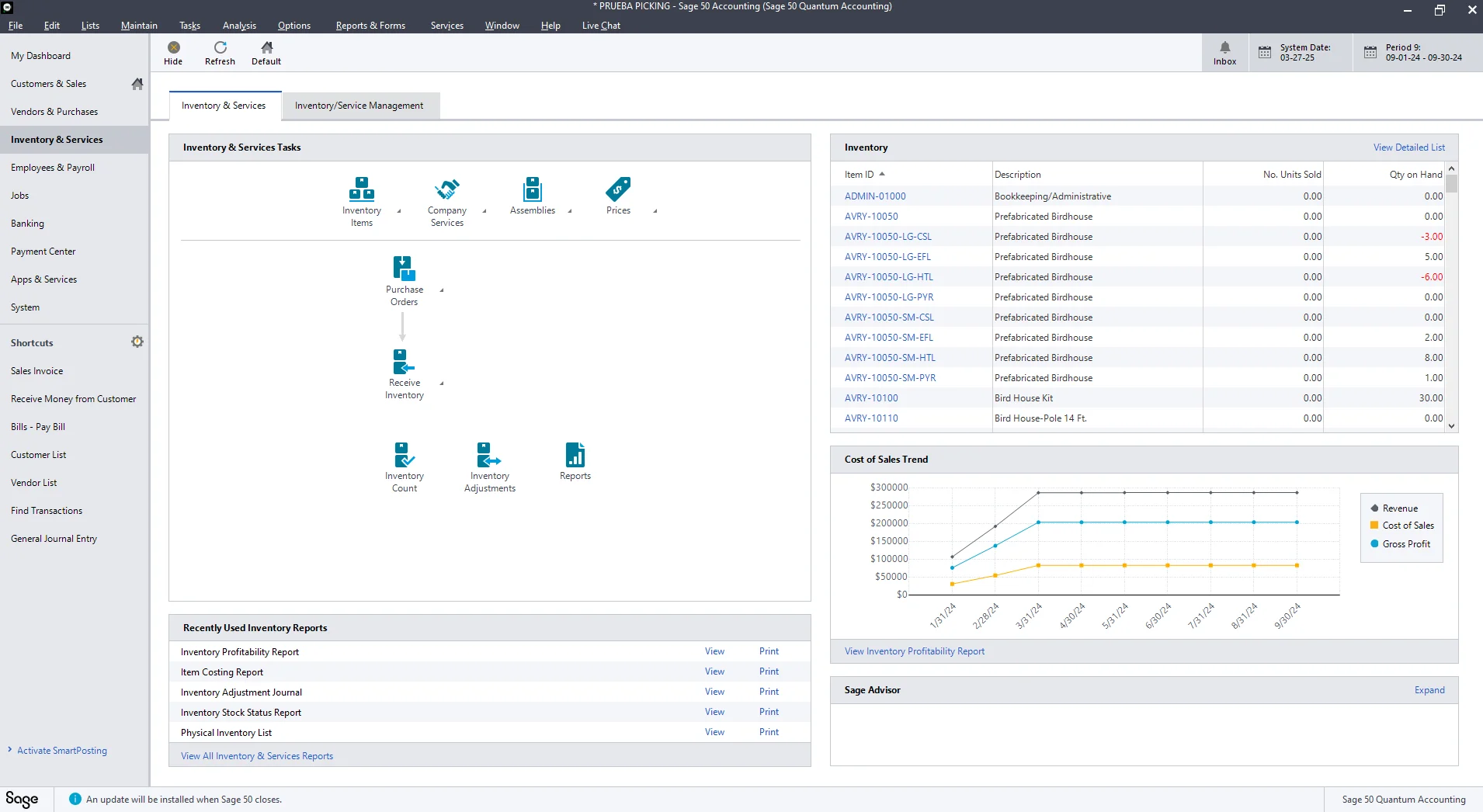Open the Inventory Count icon
Screen dimensions: 1483x812
405,455
